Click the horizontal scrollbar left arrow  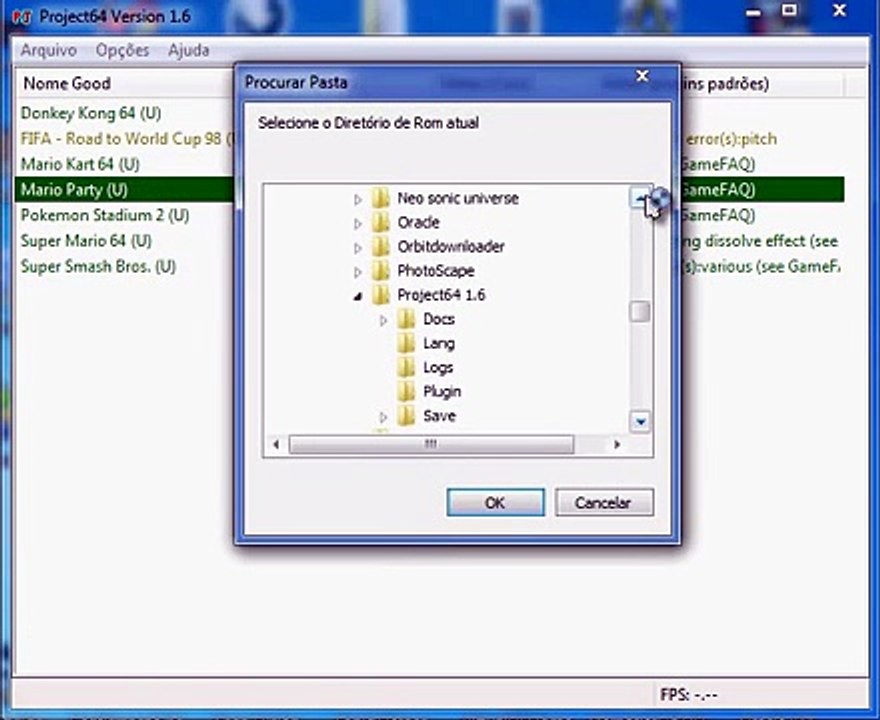pyautogui.click(x=276, y=444)
